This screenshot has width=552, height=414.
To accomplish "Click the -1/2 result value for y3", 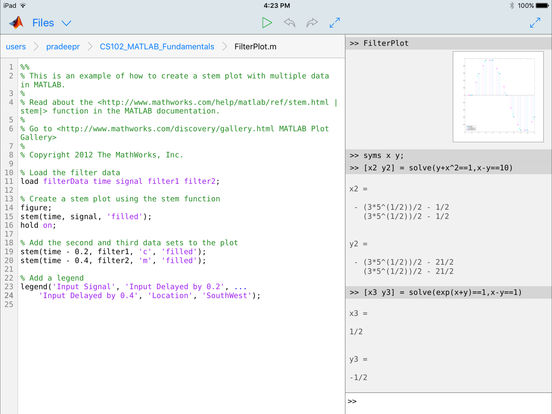I will tap(358, 377).
